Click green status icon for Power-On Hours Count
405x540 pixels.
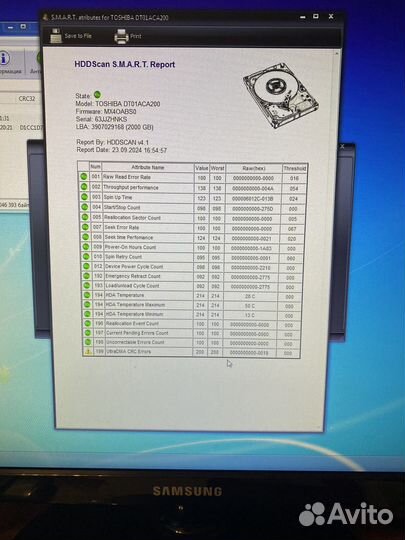pyautogui.click(x=86, y=247)
